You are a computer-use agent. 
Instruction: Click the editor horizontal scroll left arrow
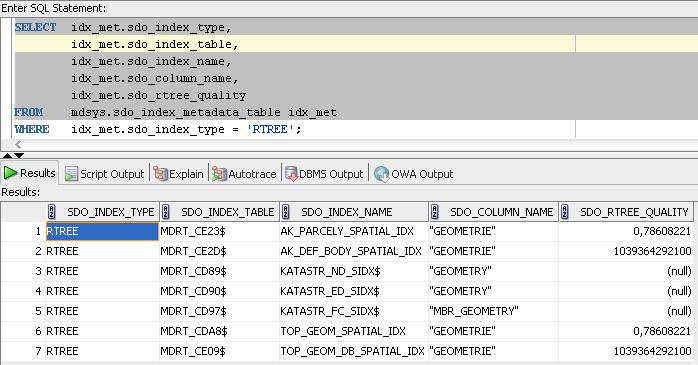click(18, 144)
